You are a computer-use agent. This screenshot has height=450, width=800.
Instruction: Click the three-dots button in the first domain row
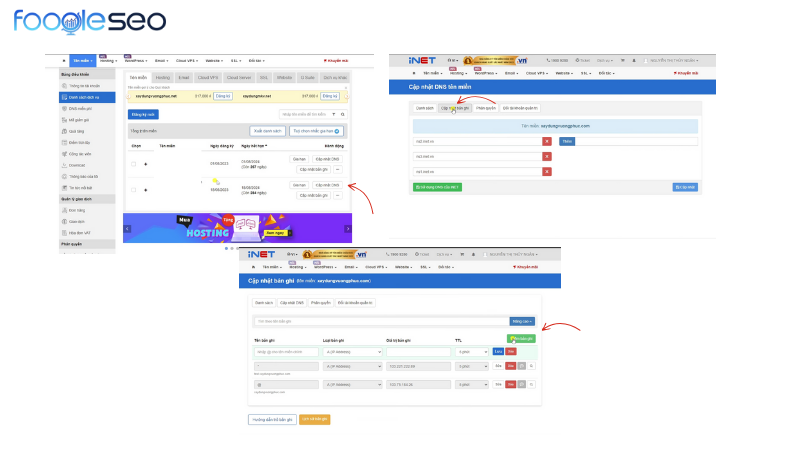point(338,169)
